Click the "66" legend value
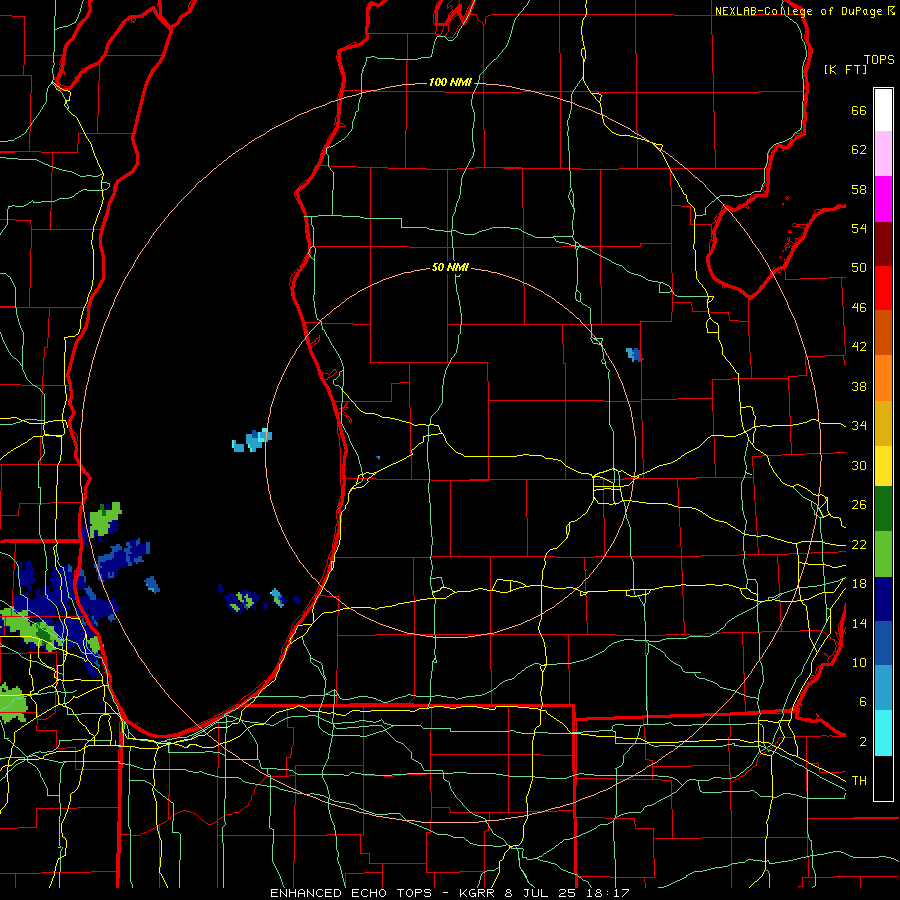This screenshot has width=900, height=900. click(859, 110)
